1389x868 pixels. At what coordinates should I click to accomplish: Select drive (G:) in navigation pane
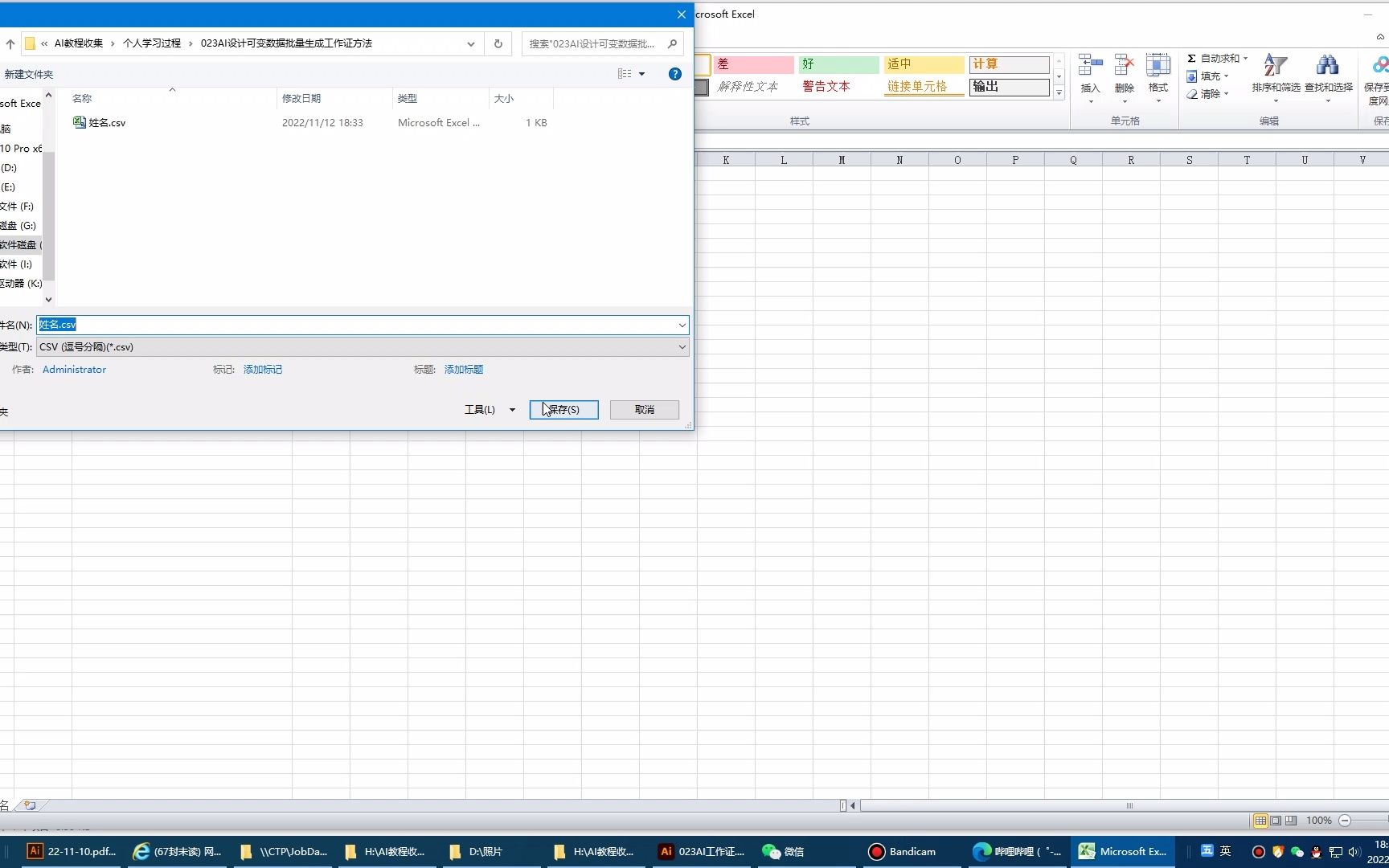pos(19,226)
